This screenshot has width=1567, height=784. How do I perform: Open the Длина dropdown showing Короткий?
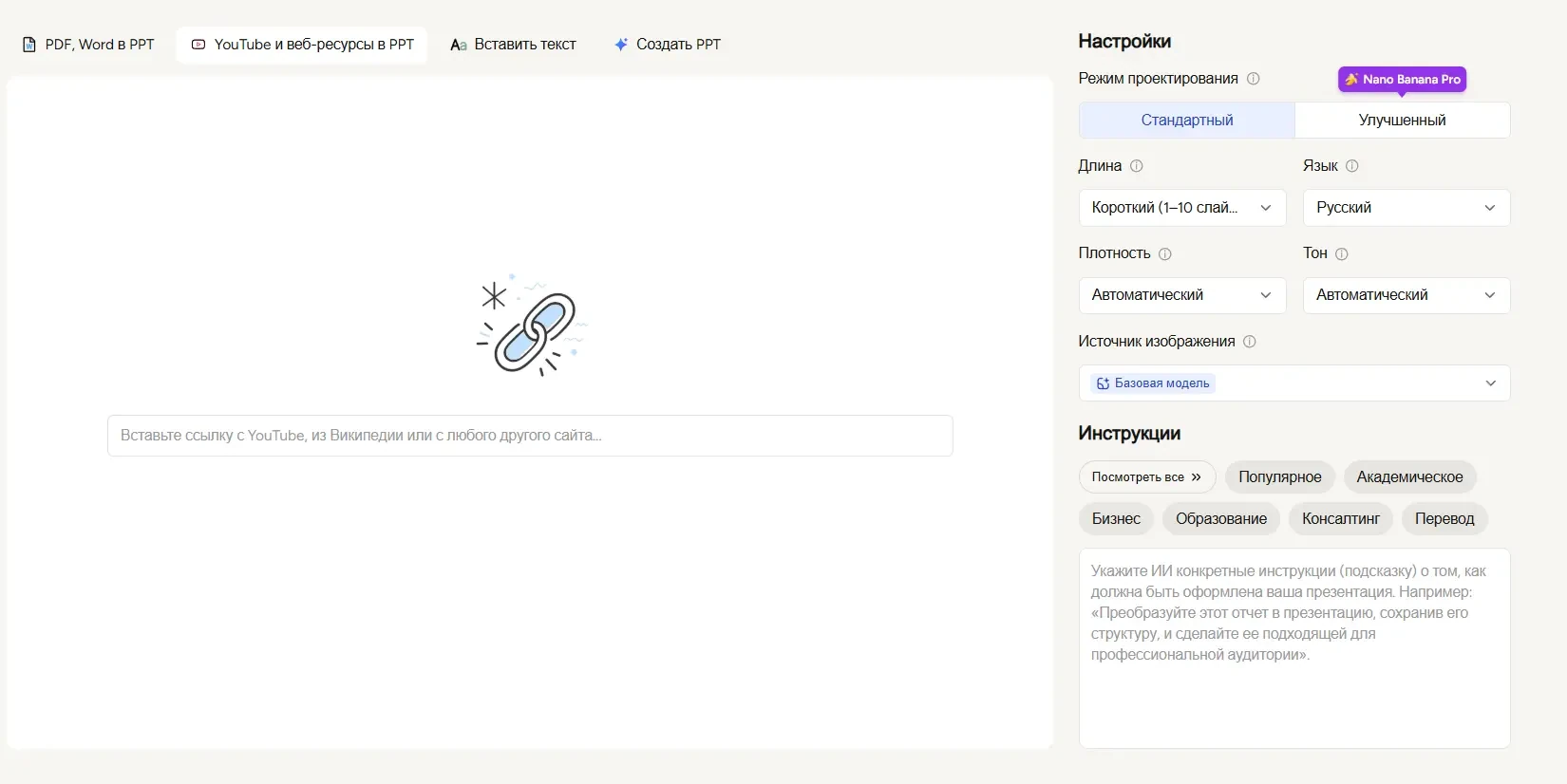coord(1182,208)
